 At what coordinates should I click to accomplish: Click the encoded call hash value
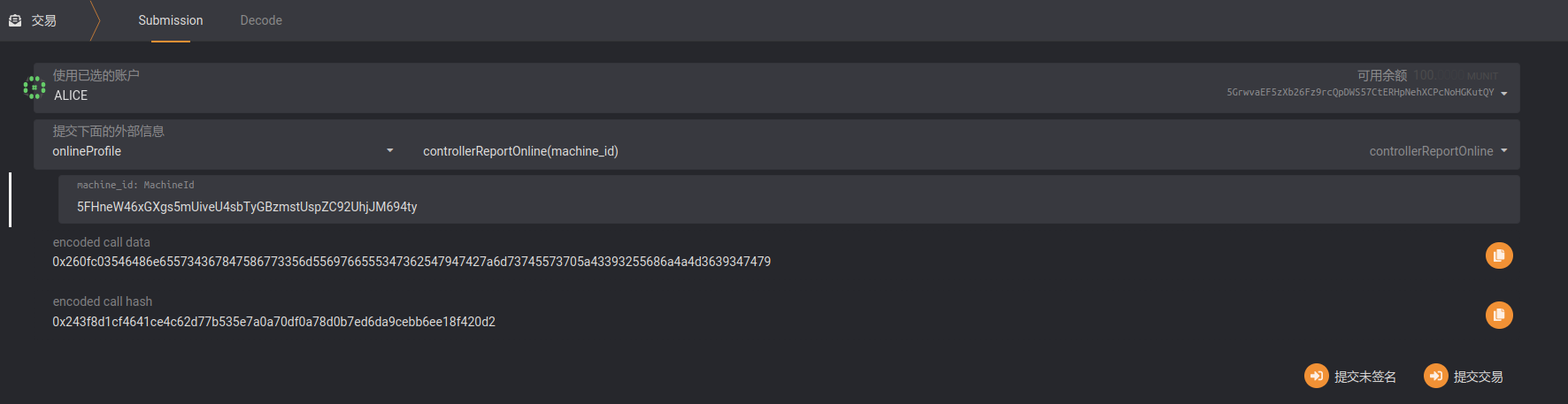(x=273, y=322)
